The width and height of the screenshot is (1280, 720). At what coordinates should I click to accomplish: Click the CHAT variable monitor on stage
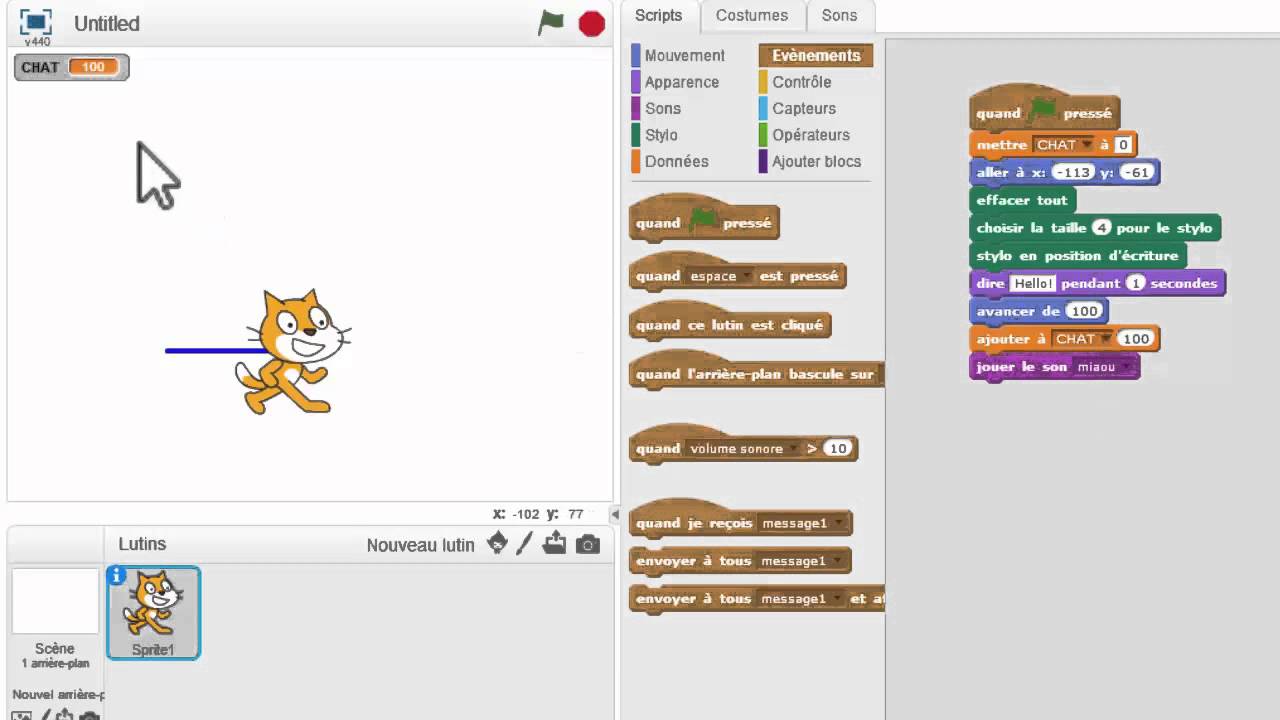tap(71, 67)
